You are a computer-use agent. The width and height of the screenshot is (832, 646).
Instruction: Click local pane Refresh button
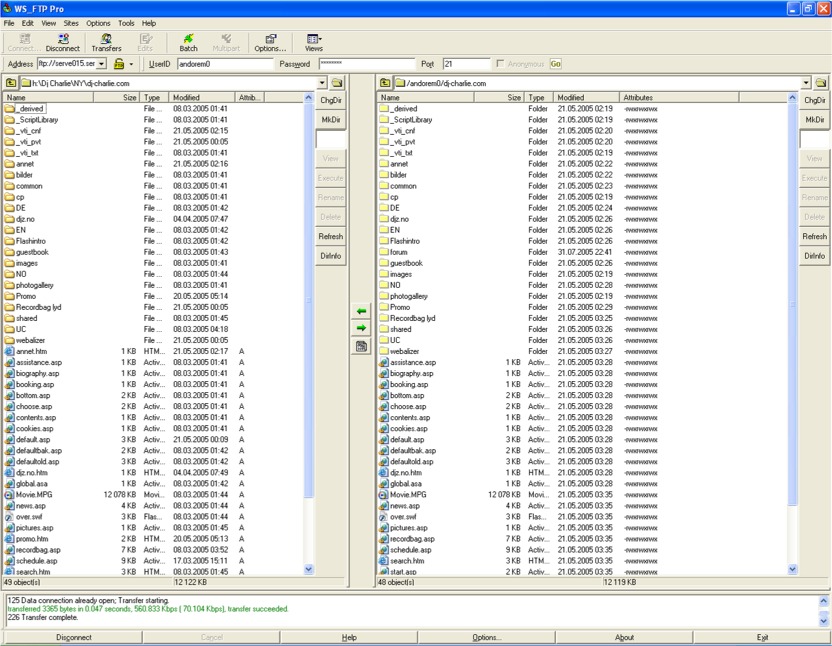coord(331,237)
